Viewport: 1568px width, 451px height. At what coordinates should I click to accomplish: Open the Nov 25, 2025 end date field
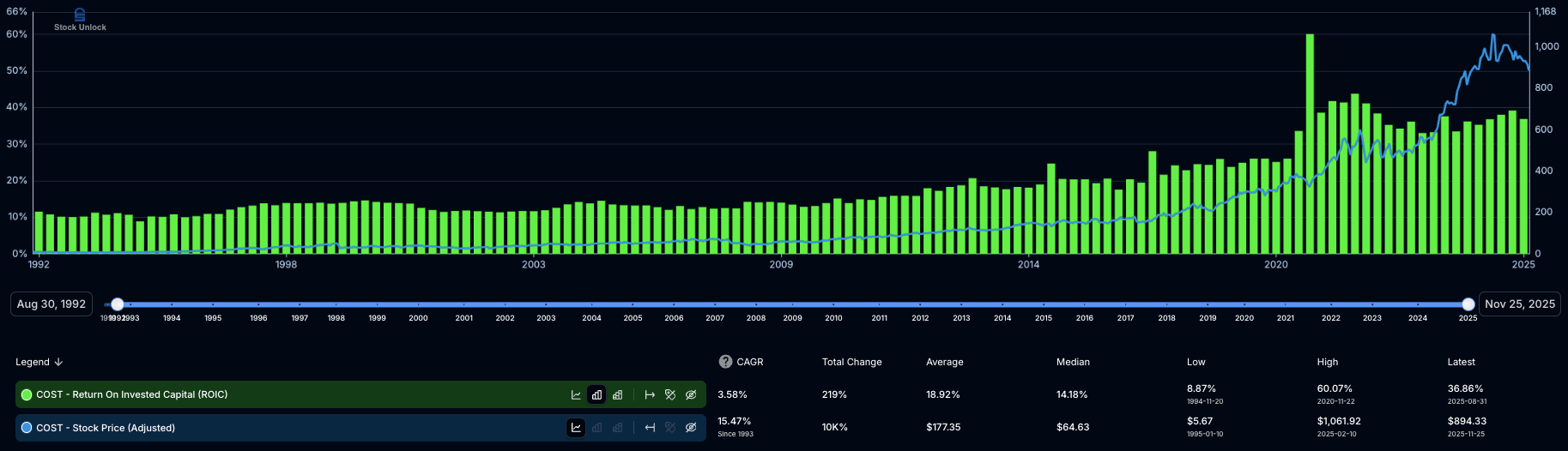click(1520, 304)
